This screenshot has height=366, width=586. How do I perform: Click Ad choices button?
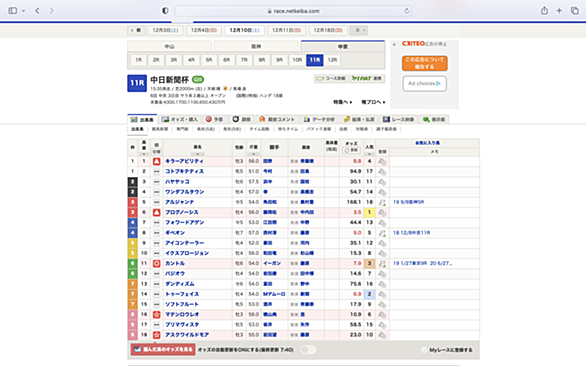click(x=425, y=83)
